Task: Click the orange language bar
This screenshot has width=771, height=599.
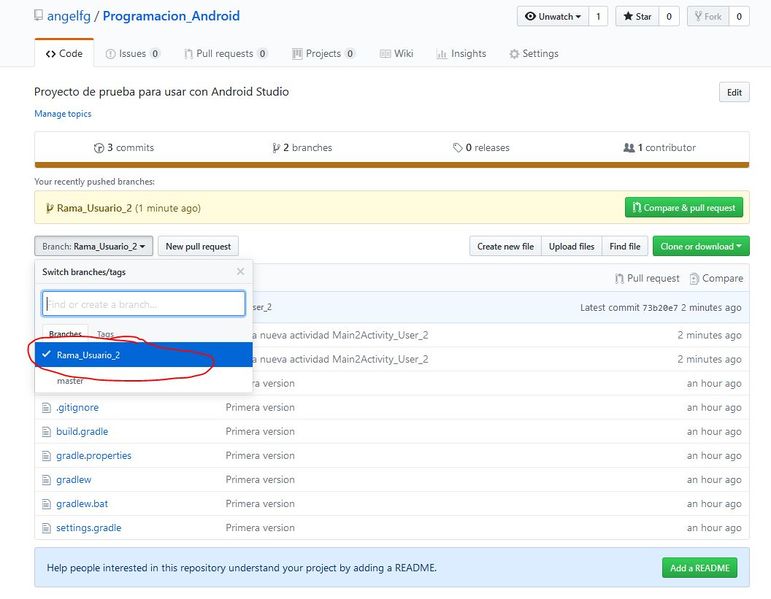Action: 392,165
